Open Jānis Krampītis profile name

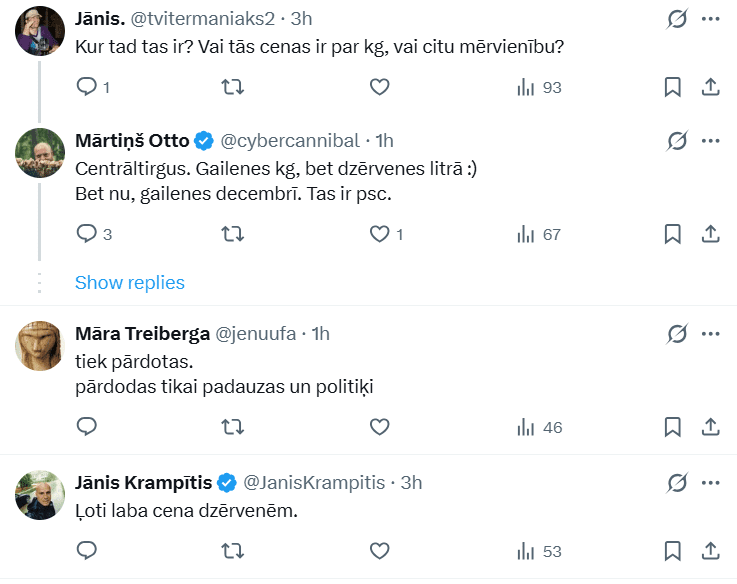pyautogui.click(x=143, y=483)
